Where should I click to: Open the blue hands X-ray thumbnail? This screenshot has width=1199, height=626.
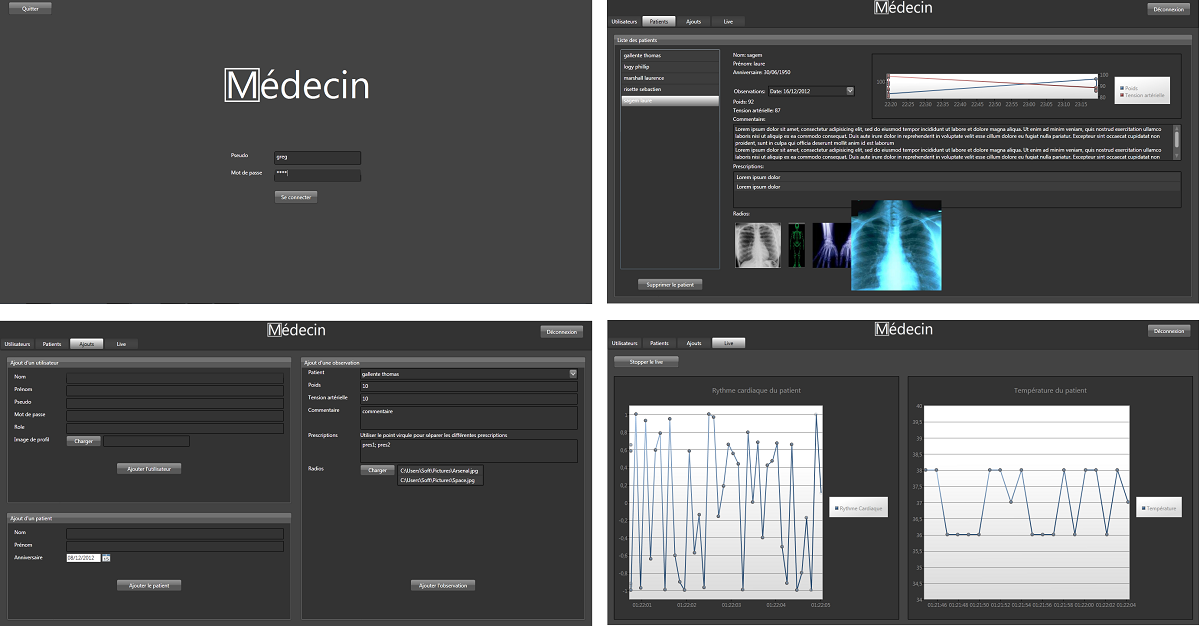[x=831, y=245]
